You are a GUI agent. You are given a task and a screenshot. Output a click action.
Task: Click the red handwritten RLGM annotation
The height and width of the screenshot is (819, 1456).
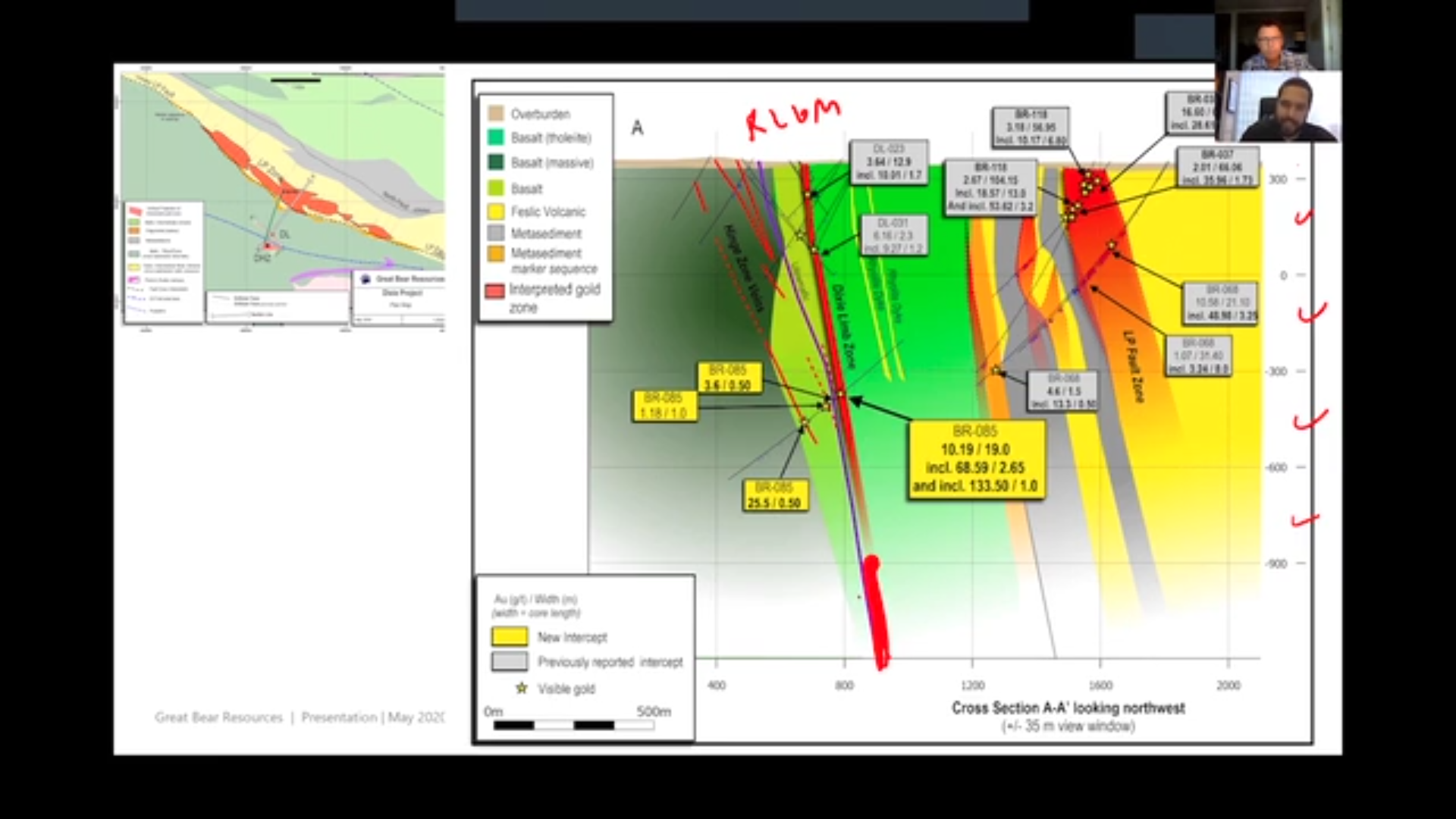click(x=792, y=118)
